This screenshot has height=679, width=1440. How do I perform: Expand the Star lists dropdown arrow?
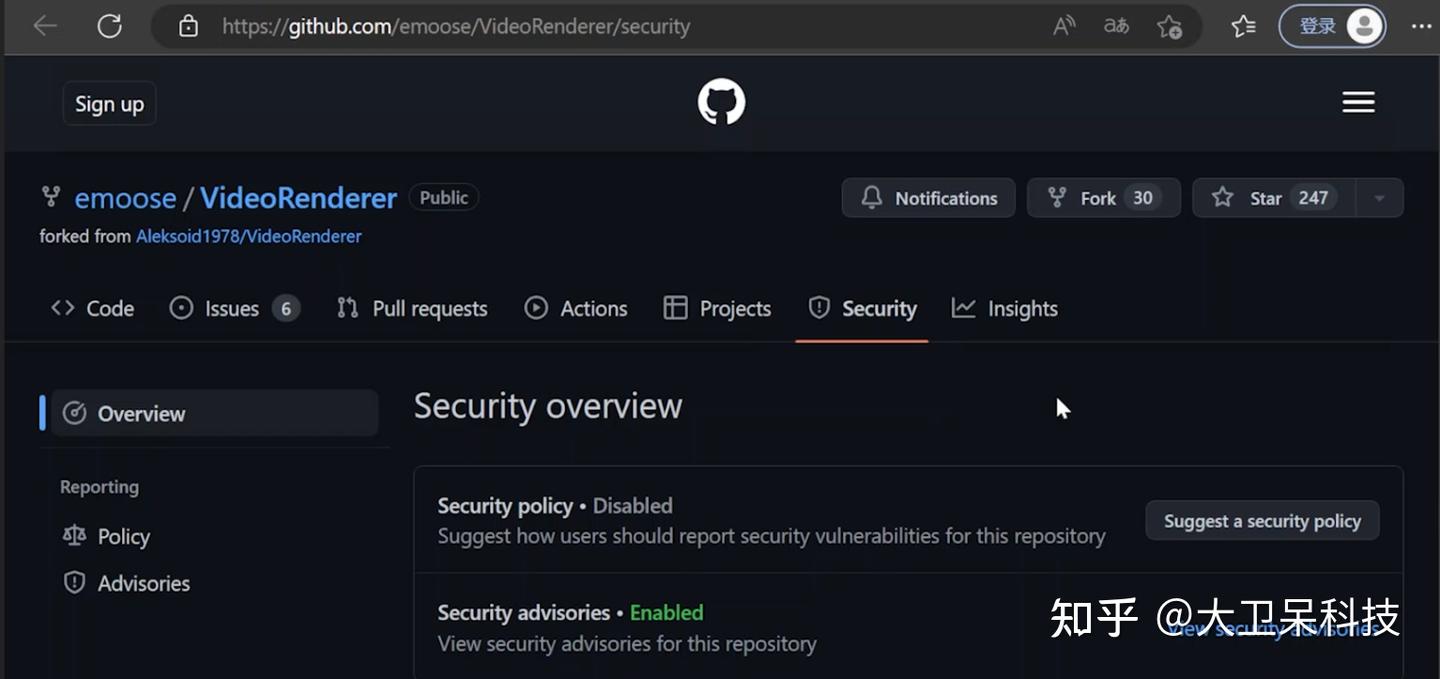(1379, 198)
